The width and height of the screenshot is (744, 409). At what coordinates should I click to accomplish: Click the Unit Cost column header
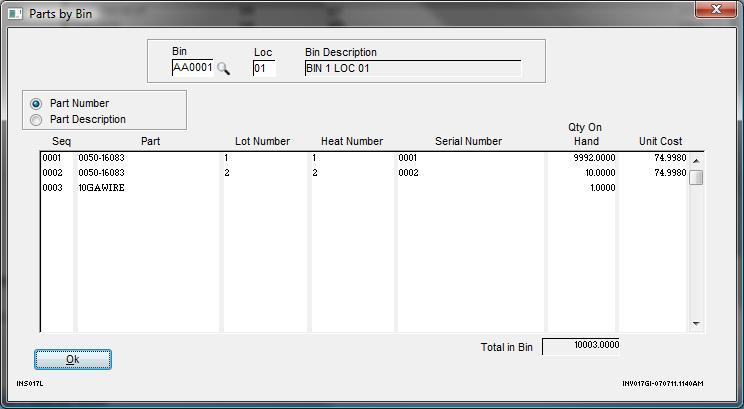660,141
